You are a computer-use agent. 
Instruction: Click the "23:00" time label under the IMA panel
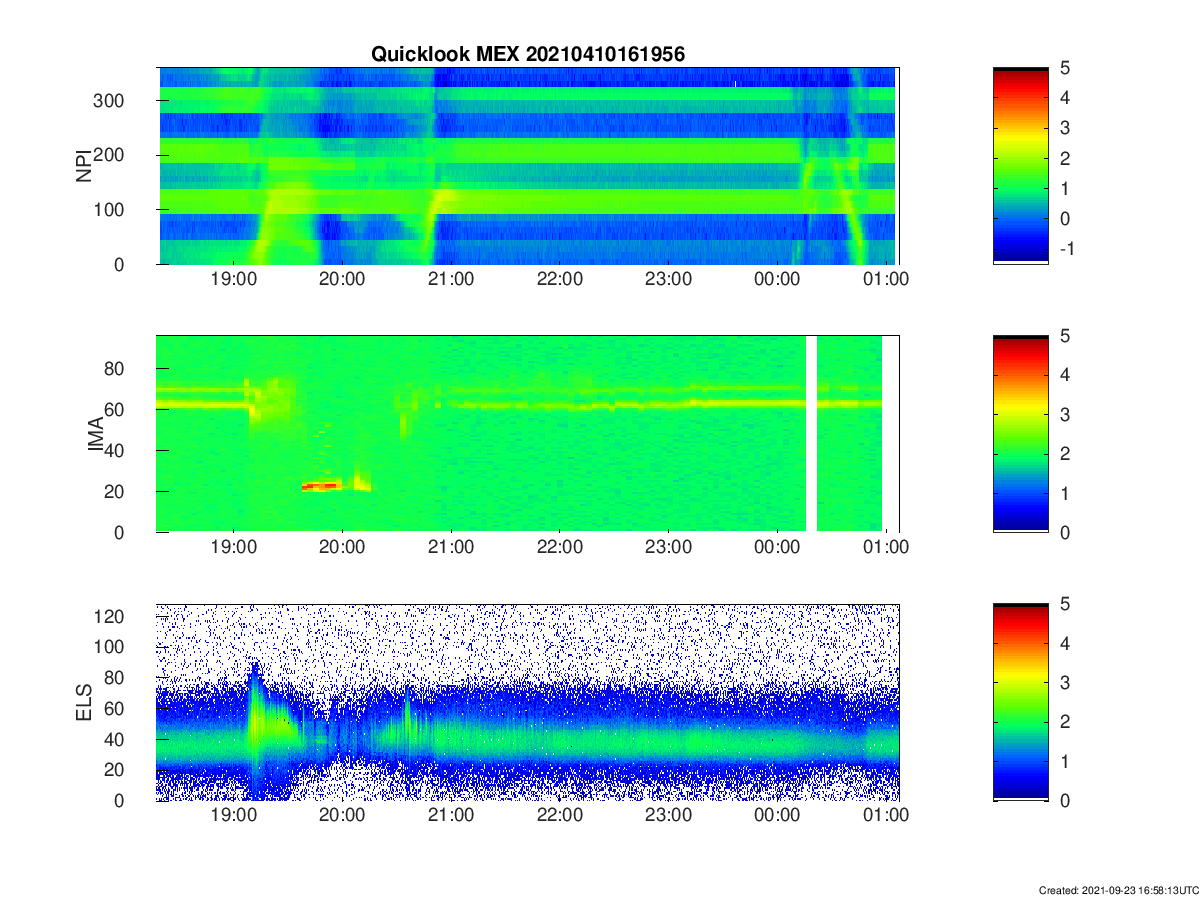tap(669, 549)
